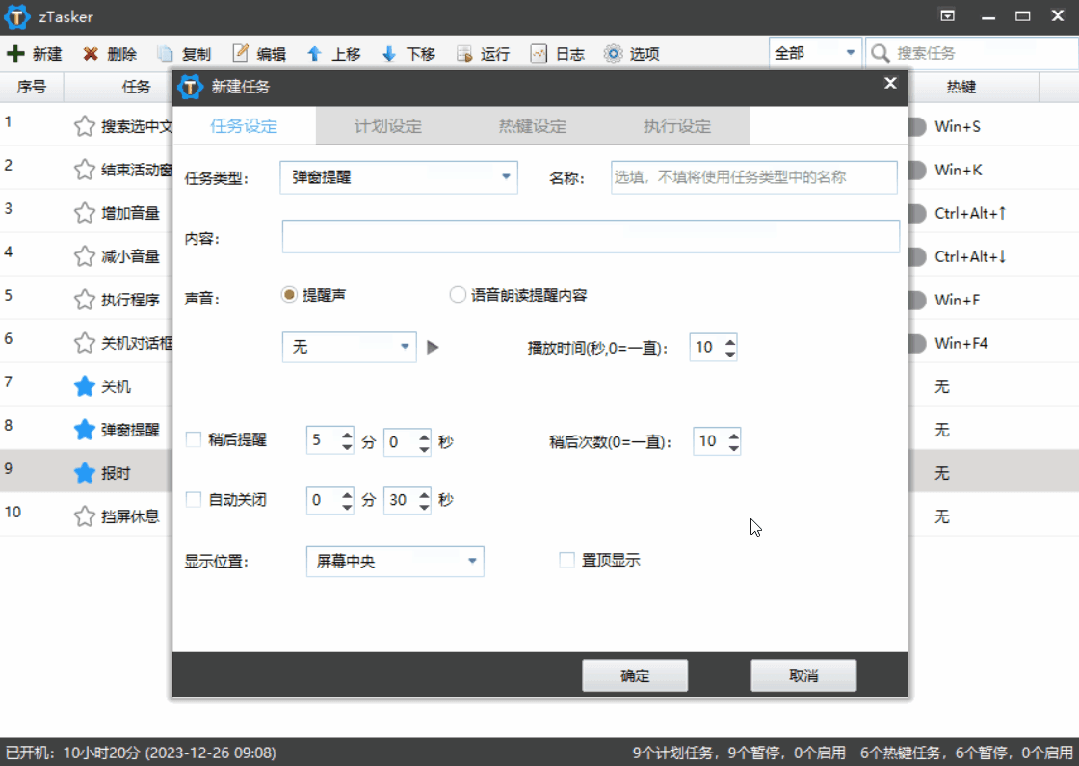Open the 日志 (Log) toolbar icon

click(539, 54)
